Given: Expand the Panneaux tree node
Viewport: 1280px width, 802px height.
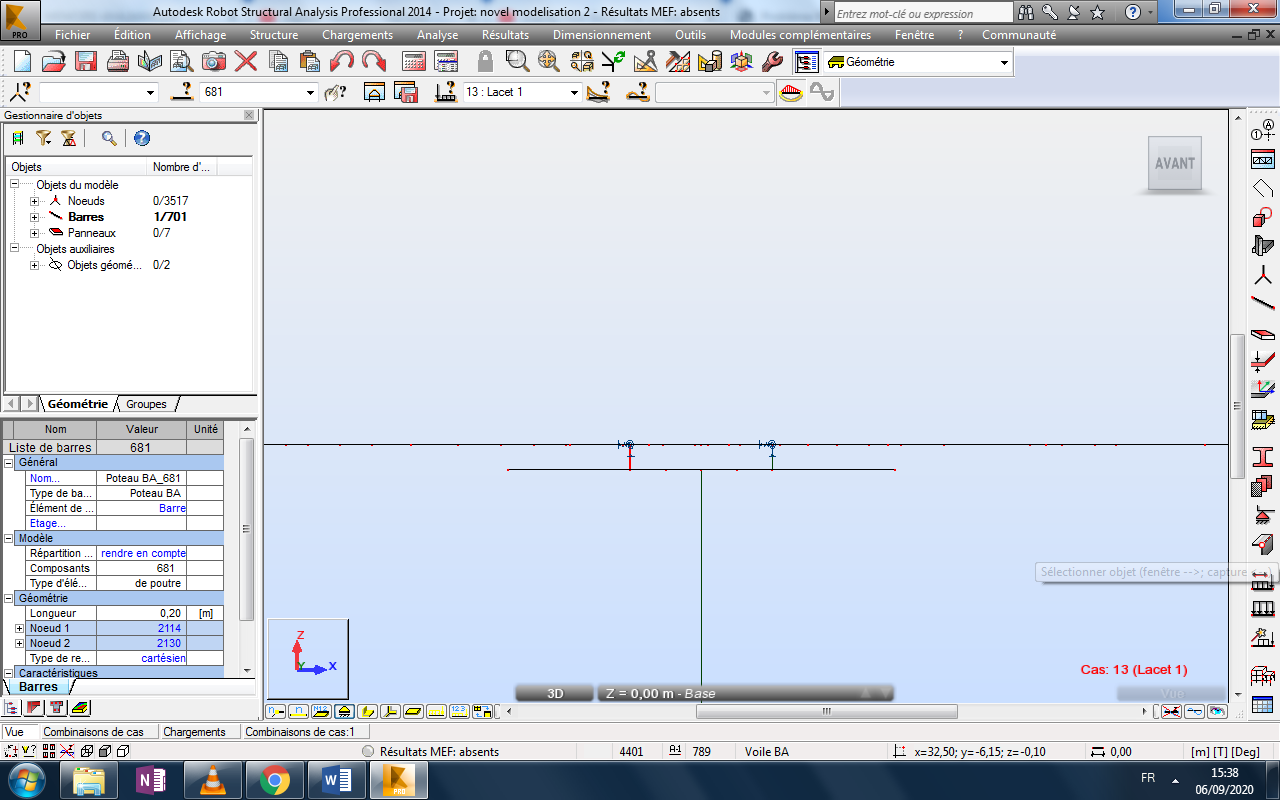Looking at the screenshot, I should [34, 233].
